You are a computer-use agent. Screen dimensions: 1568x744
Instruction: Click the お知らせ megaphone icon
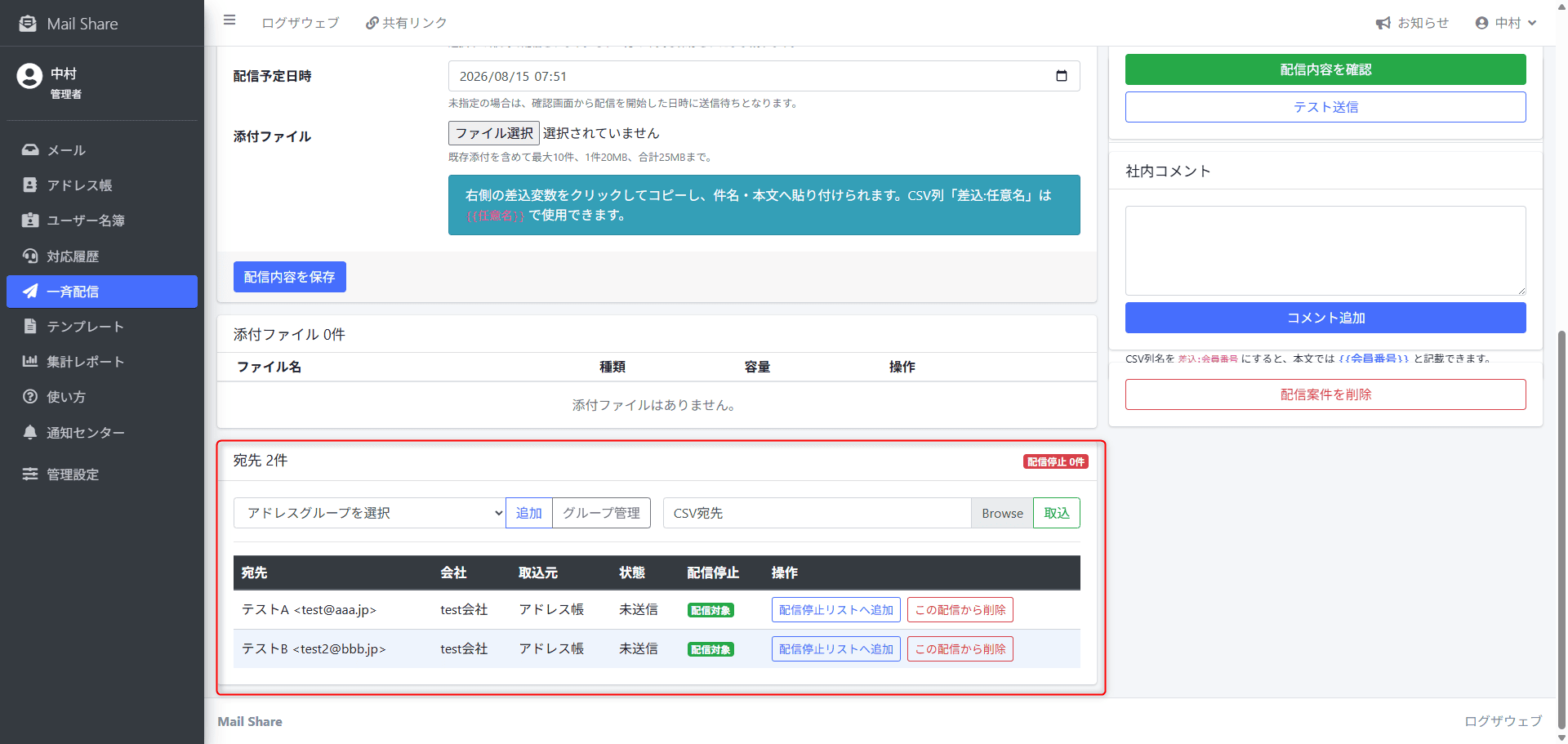pyautogui.click(x=1383, y=23)
